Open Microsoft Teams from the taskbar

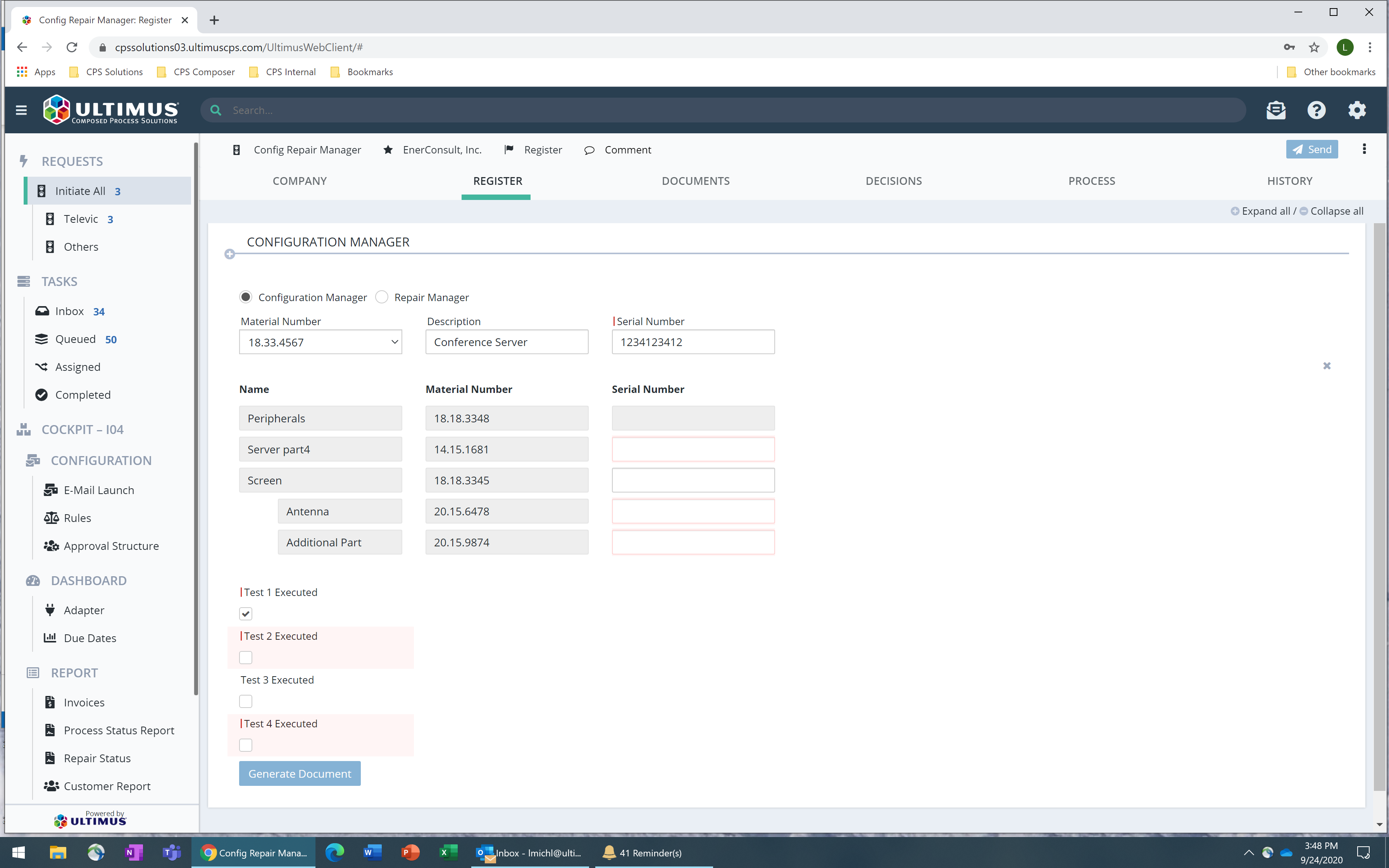pos(172,852)
